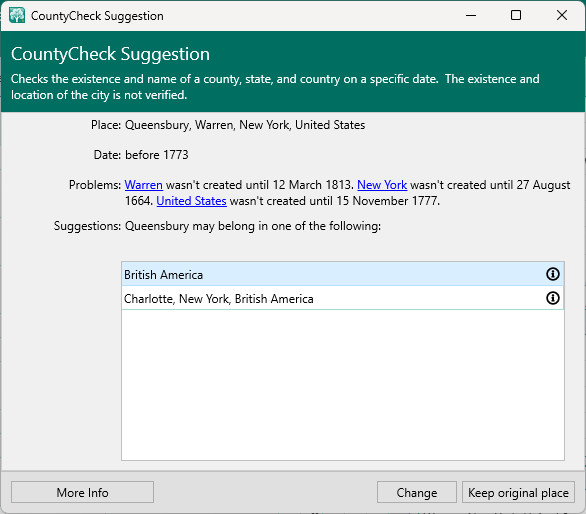Screen dimensions: 586x514
Task: Open the Warren county link
Action: (144, 185)
